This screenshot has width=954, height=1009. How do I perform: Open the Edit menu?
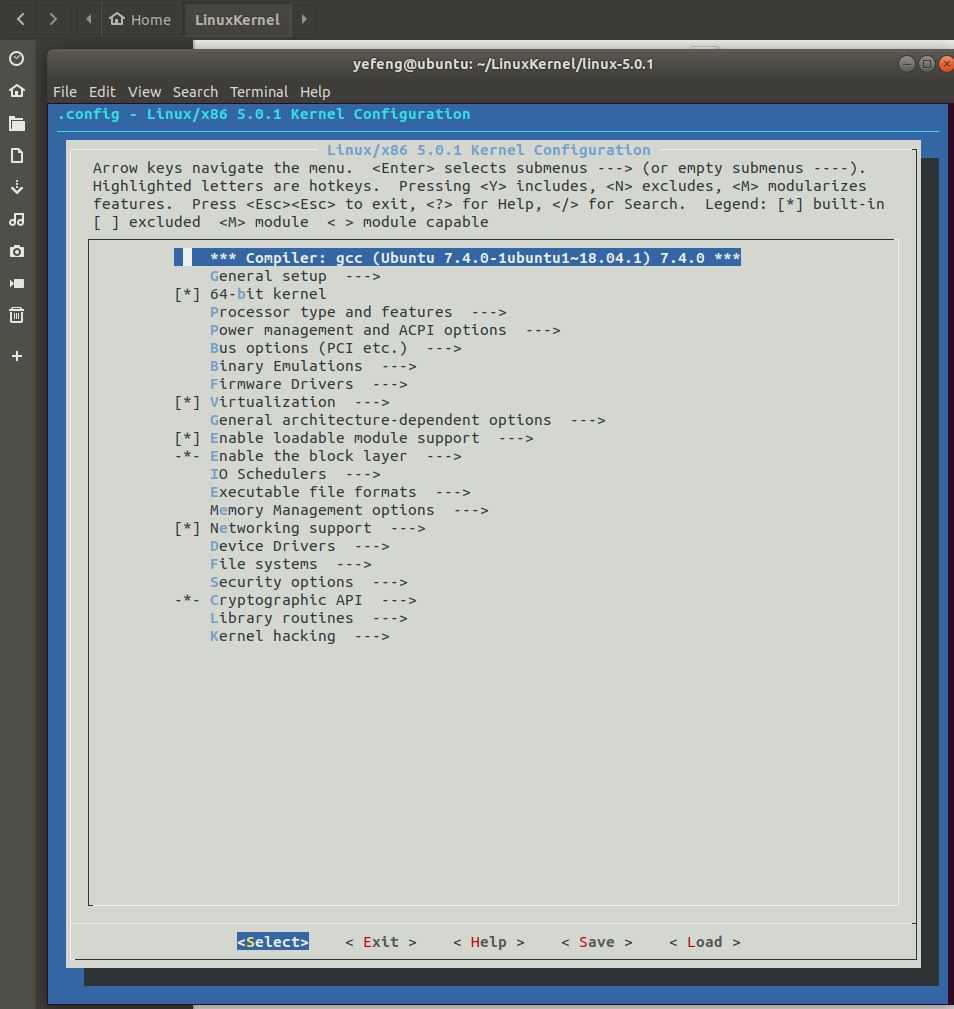click(102, 91)
